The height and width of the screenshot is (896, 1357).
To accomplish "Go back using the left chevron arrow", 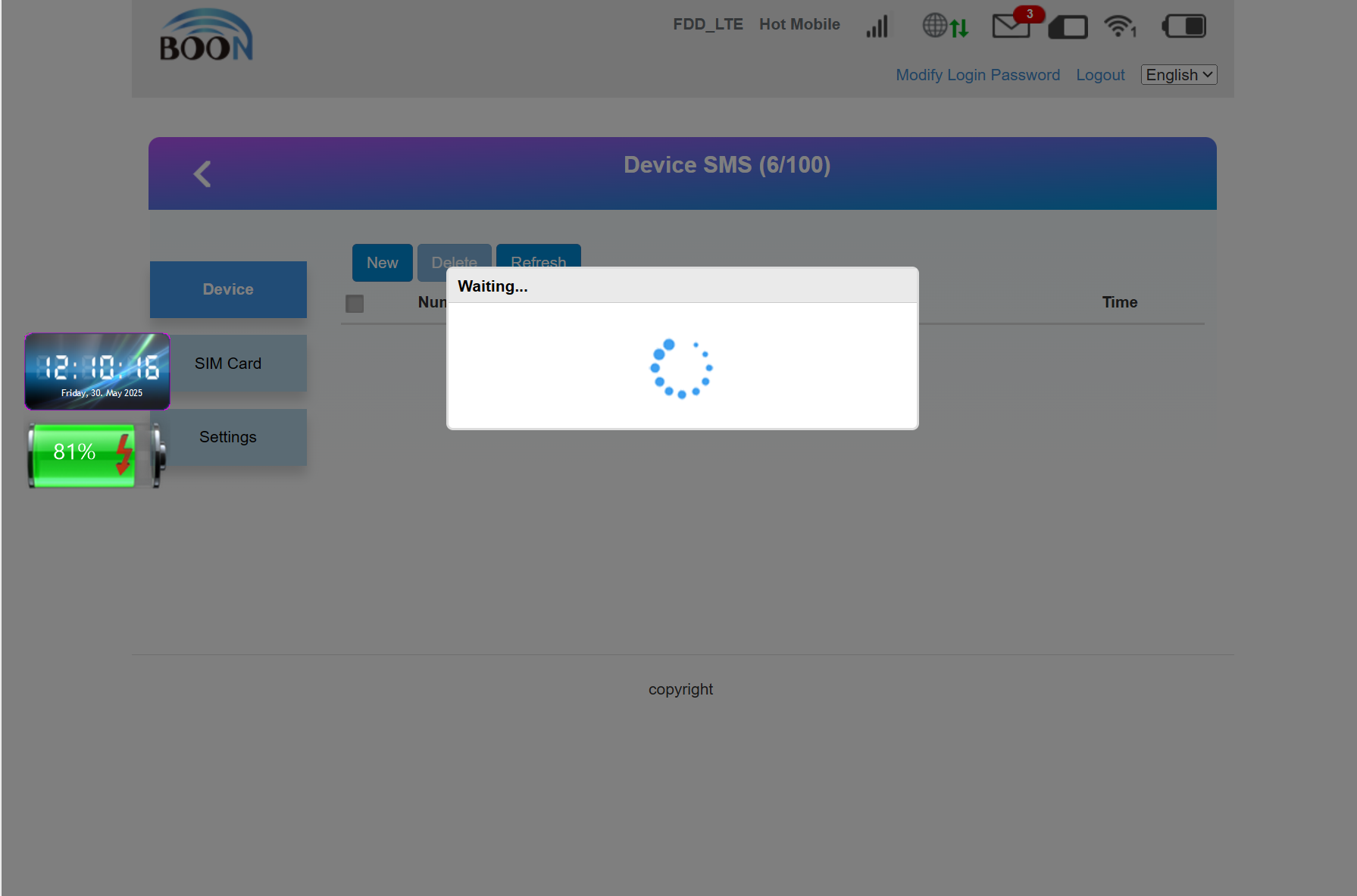I will pos(202,174).
